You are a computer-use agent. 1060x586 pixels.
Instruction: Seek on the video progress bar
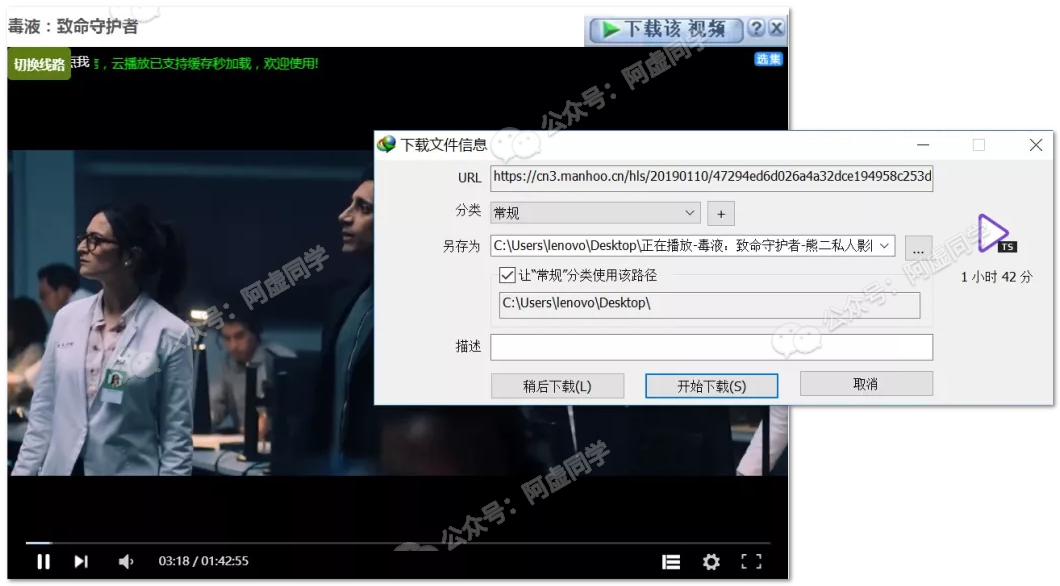(x=398, y=543)
